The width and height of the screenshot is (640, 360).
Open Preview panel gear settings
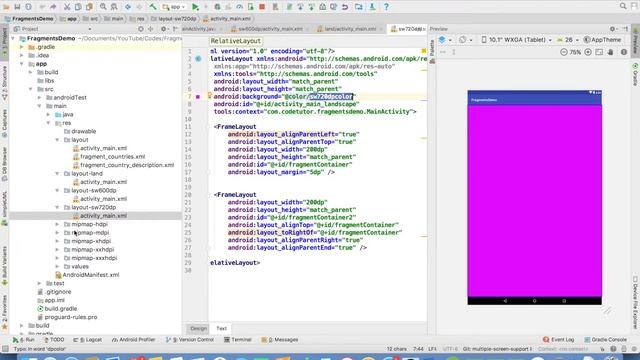pyautogui.click(x=612, y=29)
